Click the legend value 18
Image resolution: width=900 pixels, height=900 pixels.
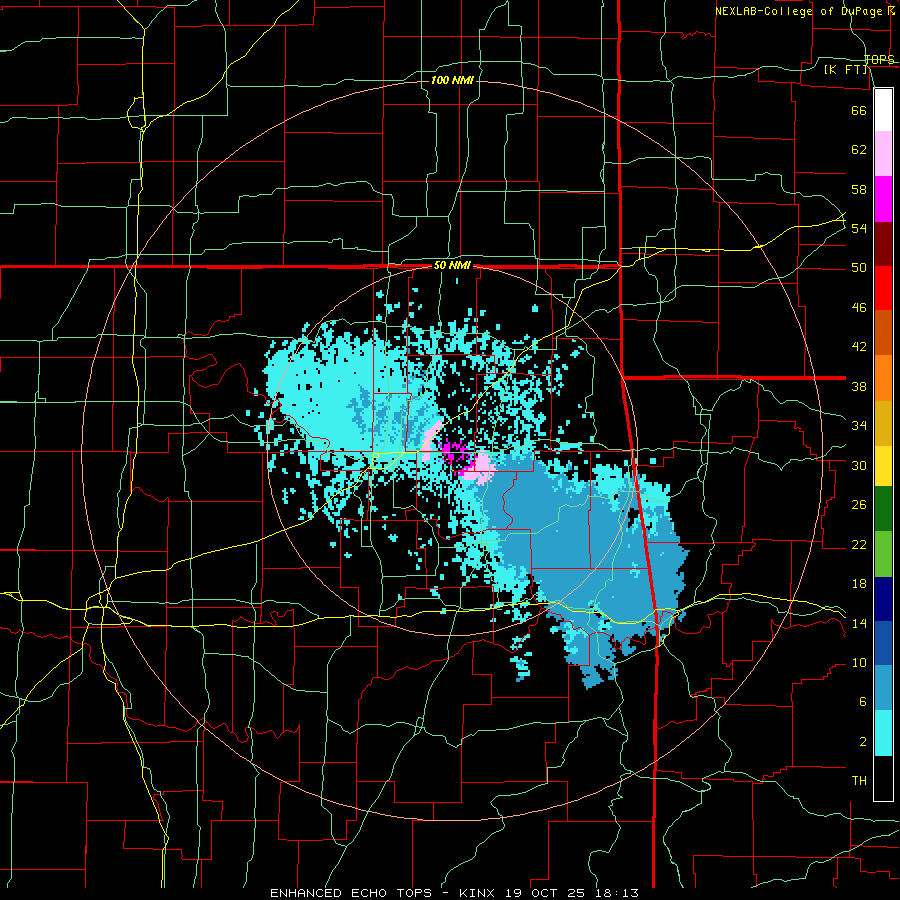point(859,584)
